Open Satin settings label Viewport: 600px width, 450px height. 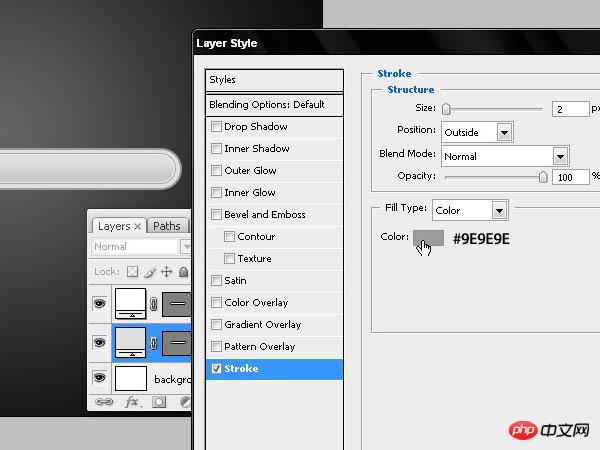pyautogui.click(x=235, y=280)
